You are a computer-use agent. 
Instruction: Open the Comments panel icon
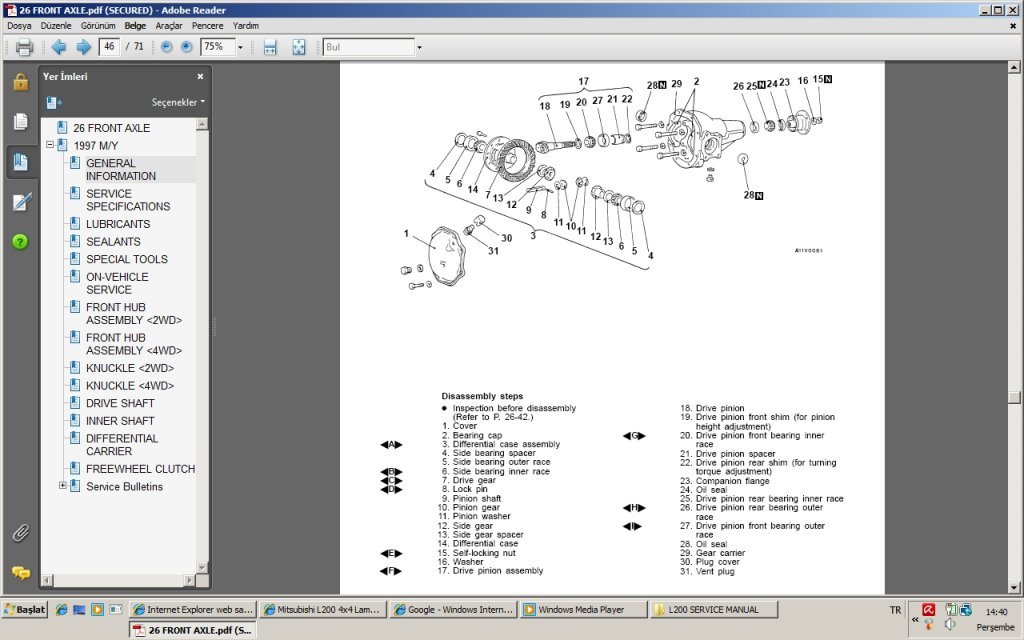tap(20, 573)
